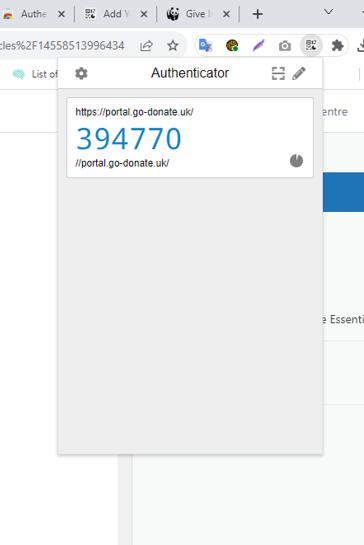Close the Authe tab

61,14
